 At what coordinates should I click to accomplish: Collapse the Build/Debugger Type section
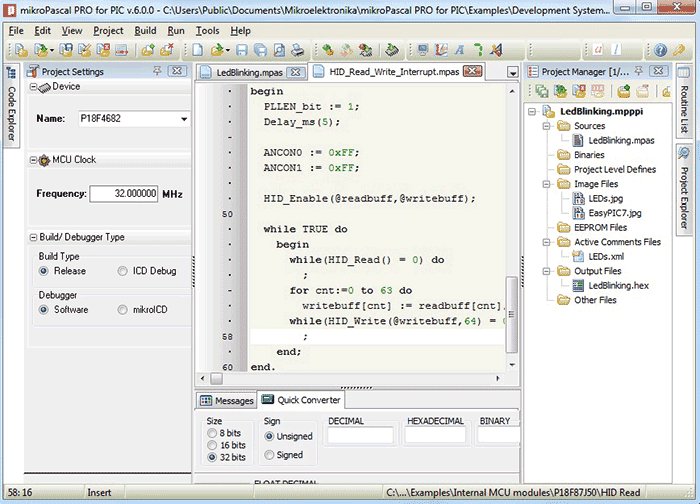(x=33, y=237)
